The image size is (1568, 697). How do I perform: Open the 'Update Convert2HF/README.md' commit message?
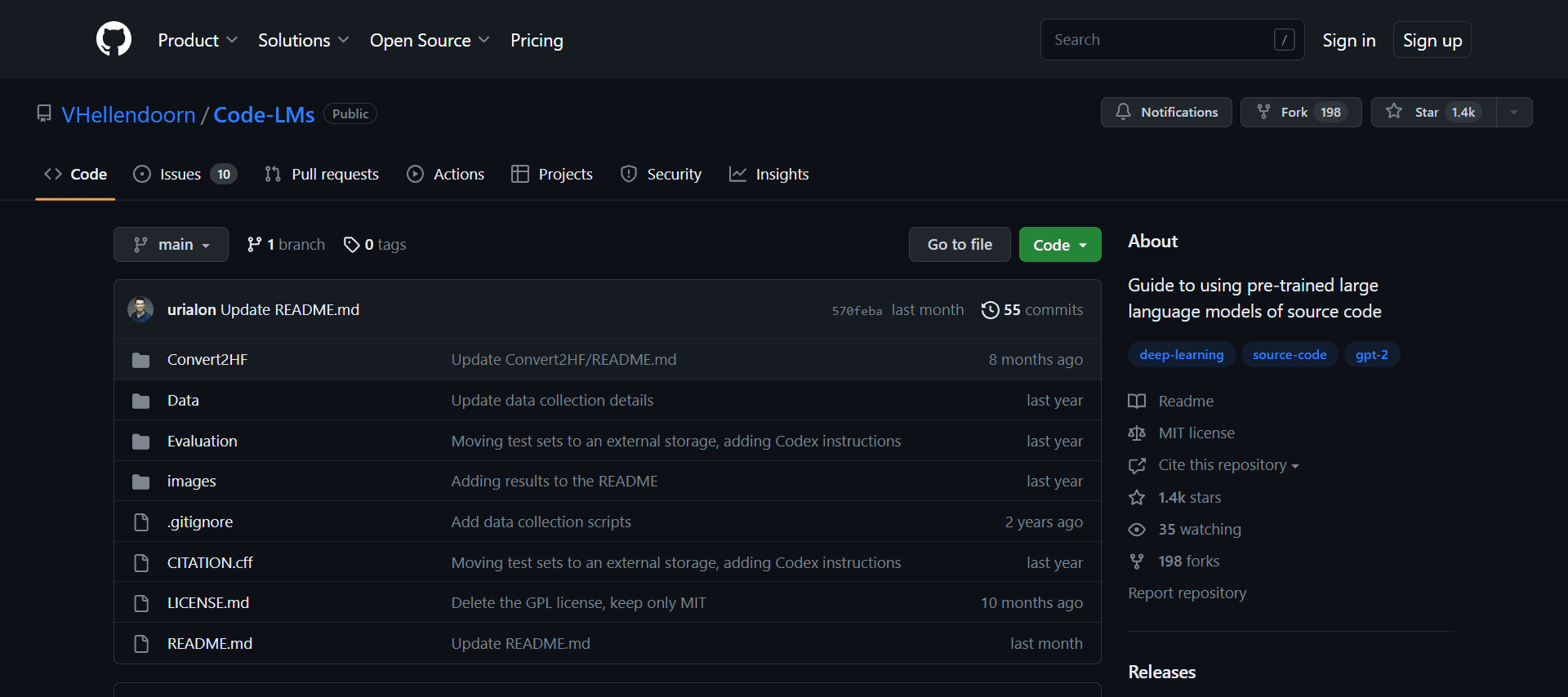[563, 360]
